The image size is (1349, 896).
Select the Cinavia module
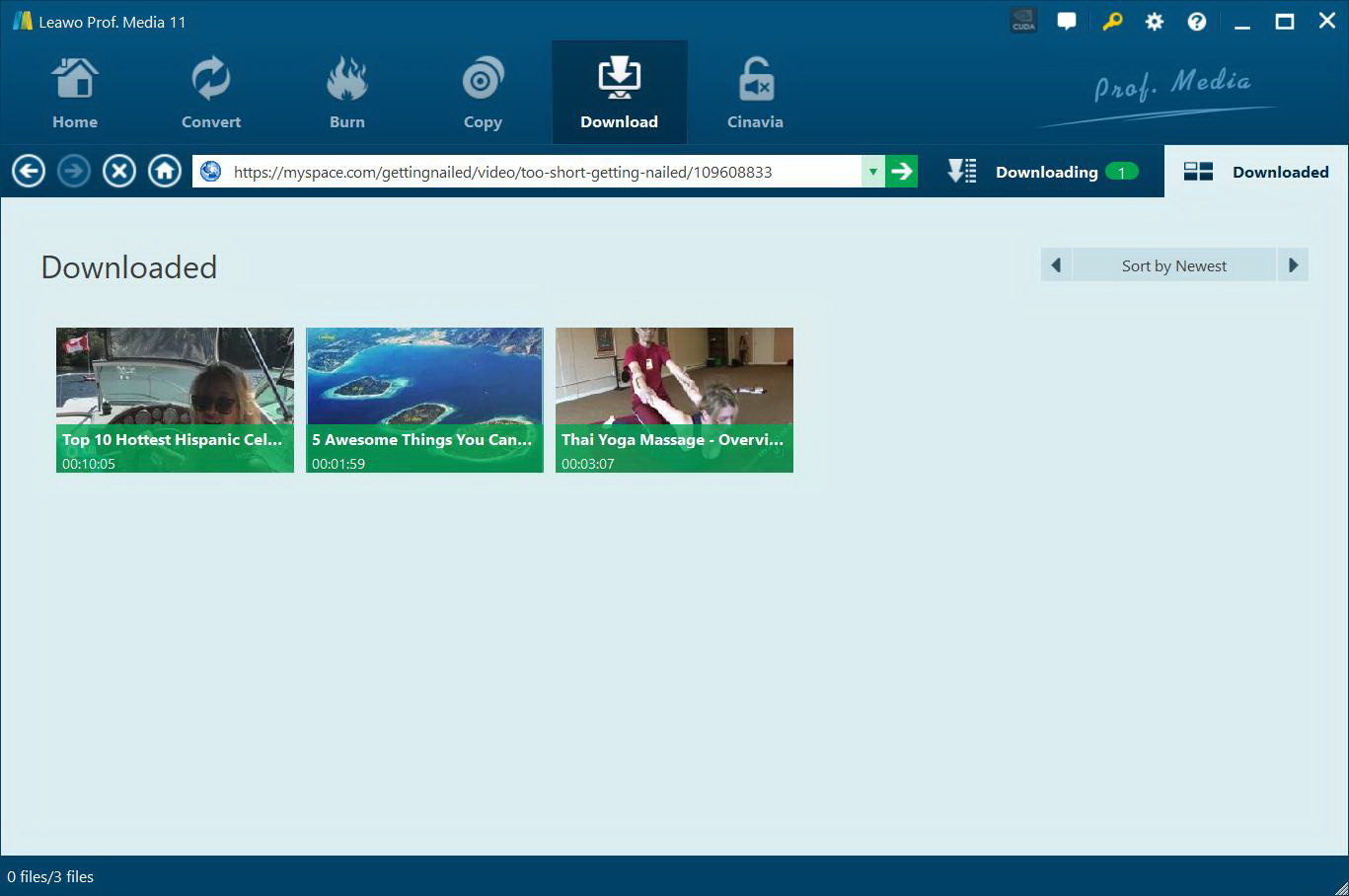coord(754,92)
